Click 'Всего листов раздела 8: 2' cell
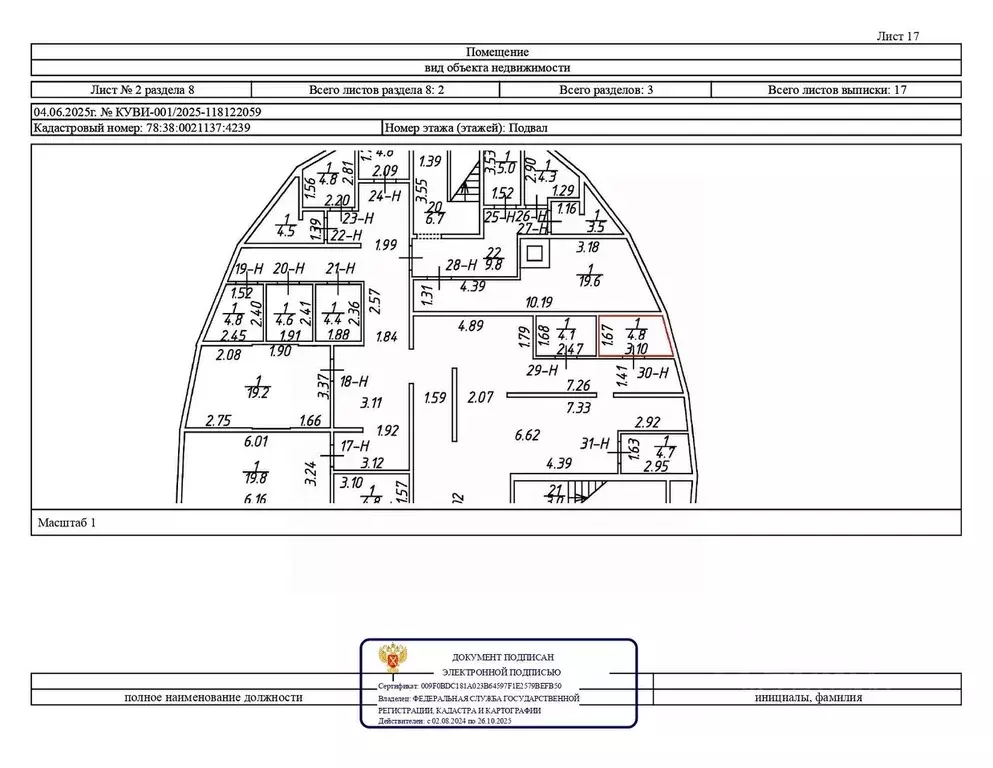The width and height of the screenshot is (993, 768). tap(382, 90)
